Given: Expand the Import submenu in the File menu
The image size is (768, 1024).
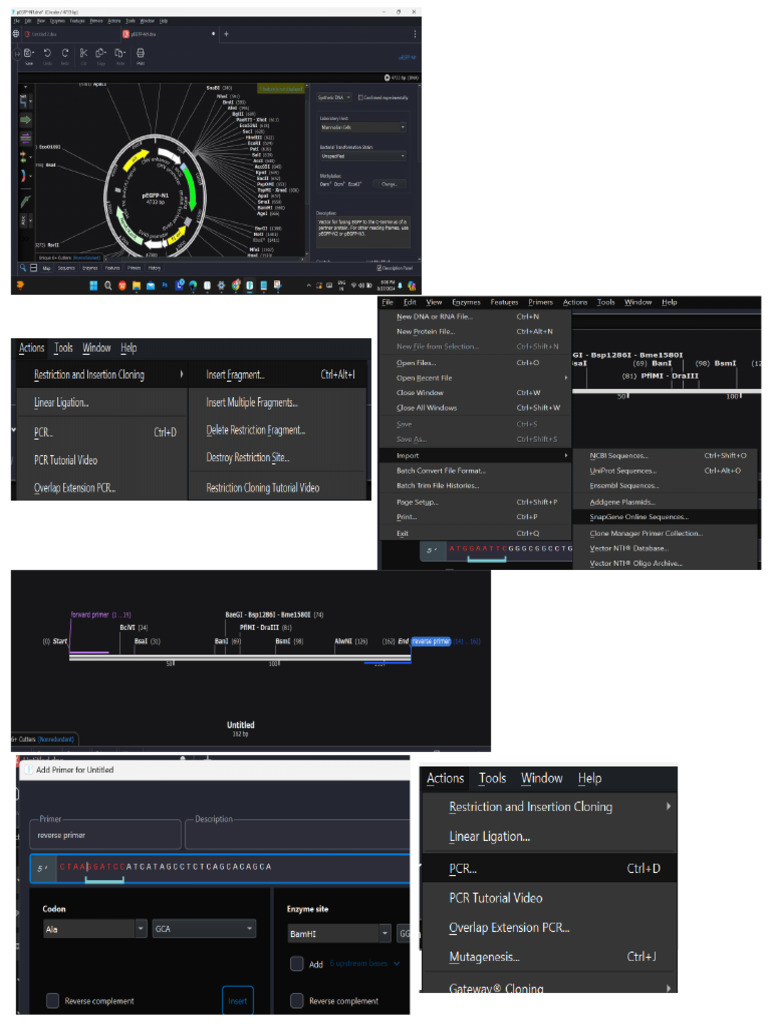Looking at the screenshot, I should click(x=475, y=455).
